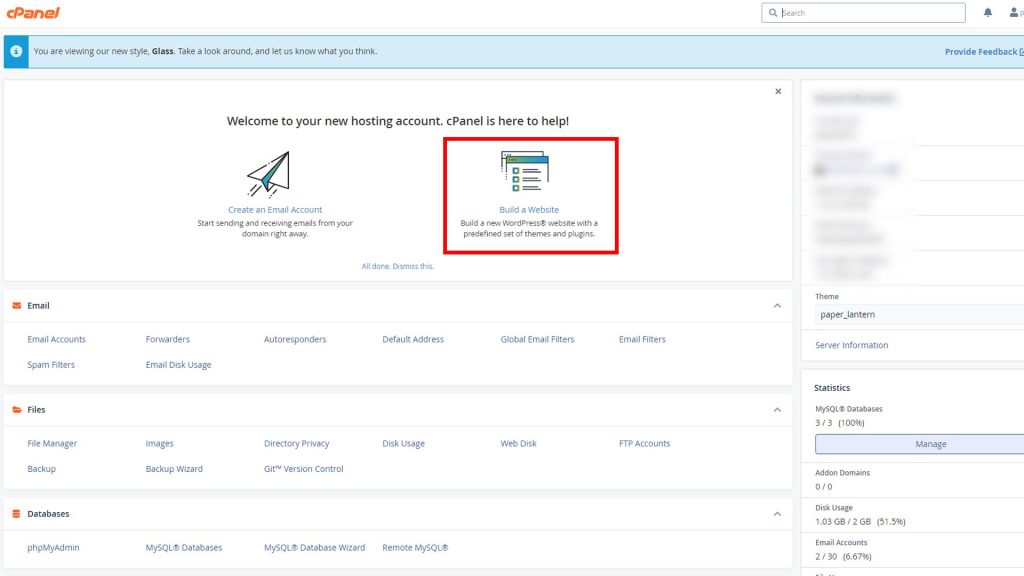
Task: Open the Provide Feedback link
Action: tap(984, 52)
